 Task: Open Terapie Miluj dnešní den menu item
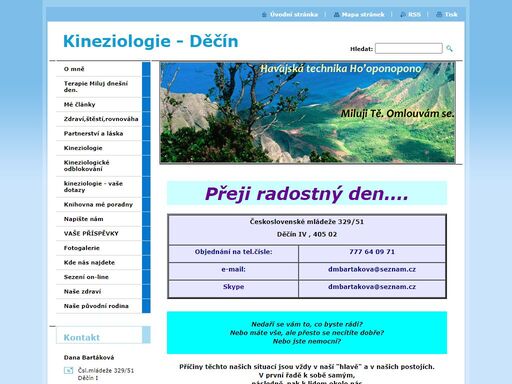point(99,87)
